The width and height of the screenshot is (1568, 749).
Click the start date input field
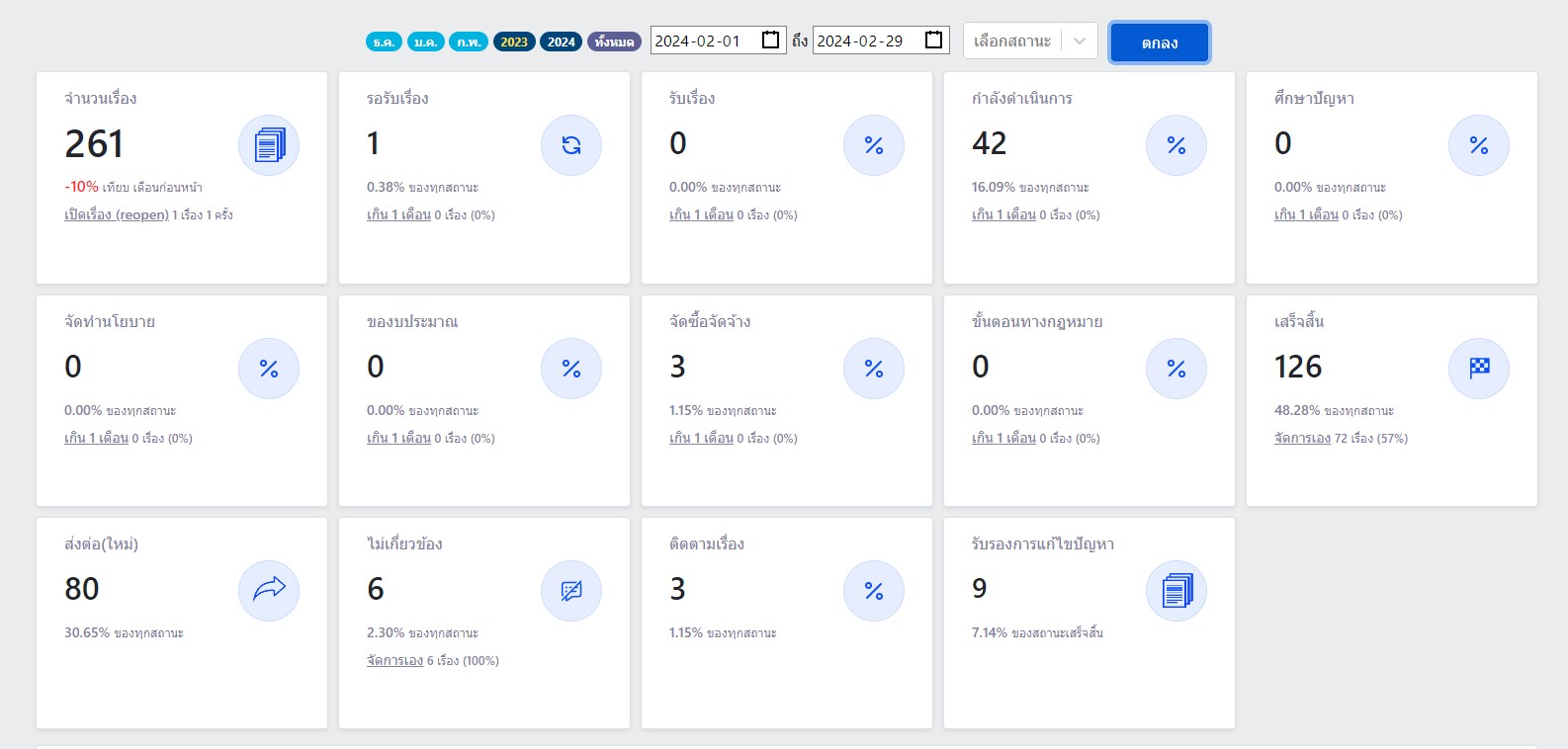coord(704,41)
